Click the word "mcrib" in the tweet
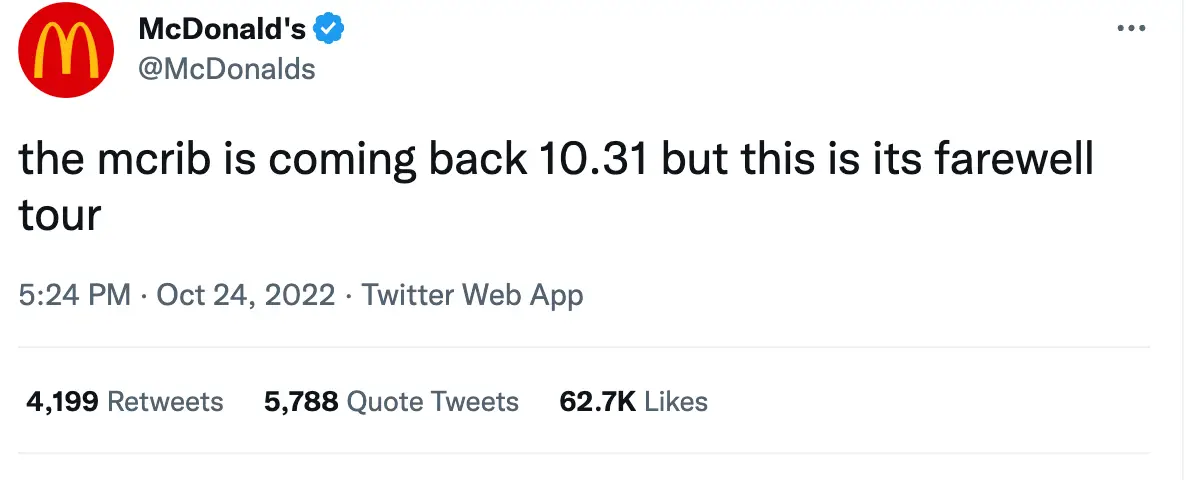The height and width of the screenshot is (480, 1186). (x=146, y=162)
